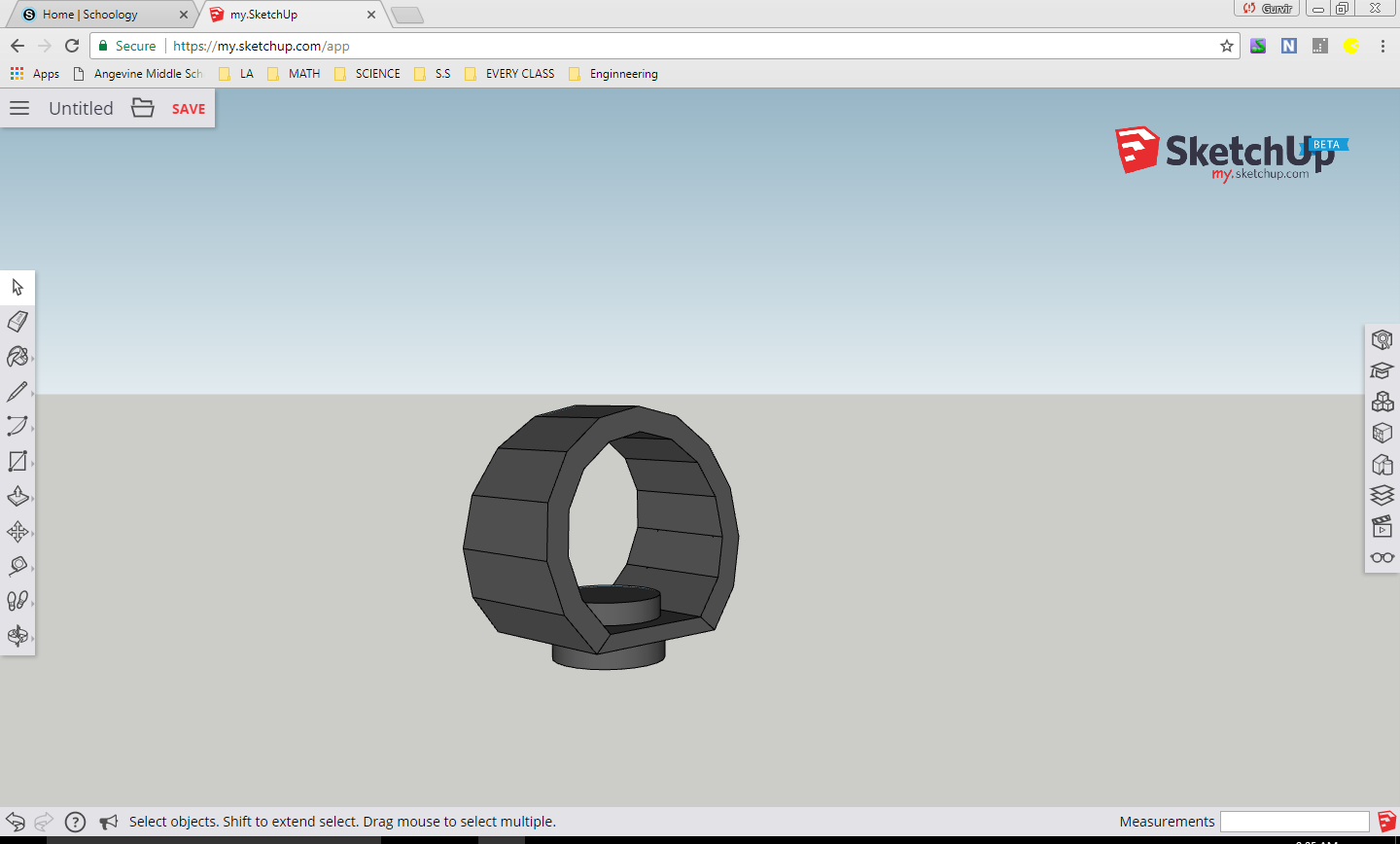
Task: Click the blue N extension icon
Action: click(x=1289, y=46)
